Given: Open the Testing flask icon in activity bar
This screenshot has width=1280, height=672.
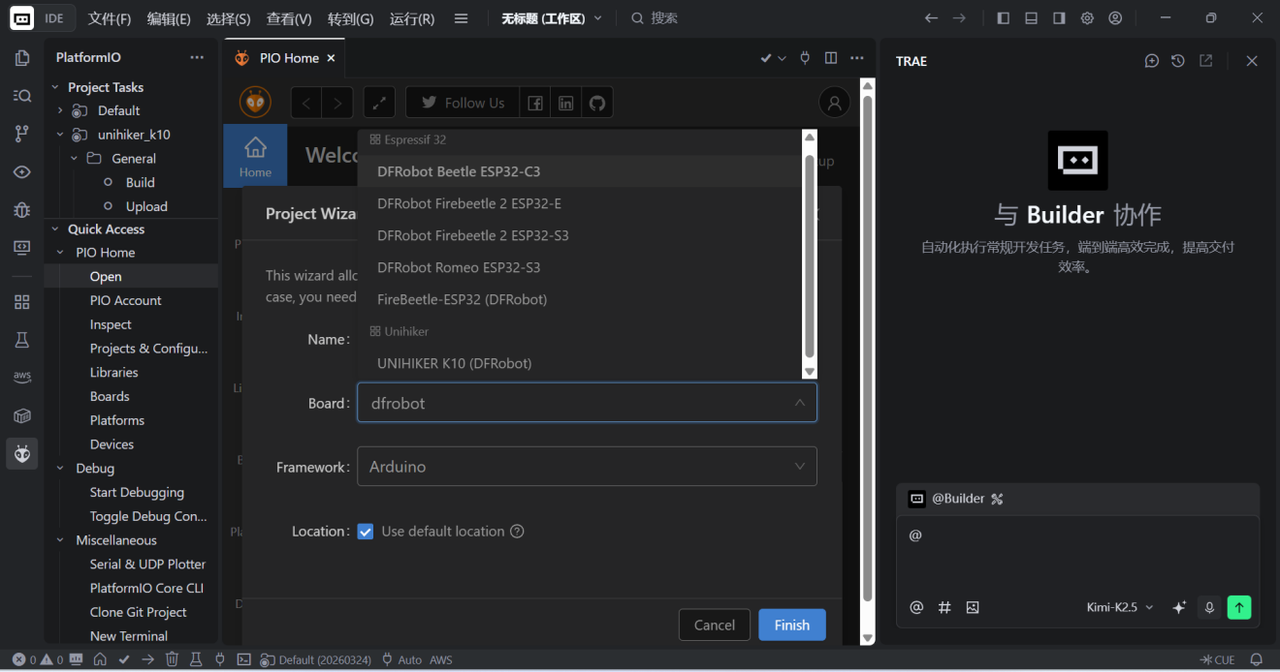Looking at the screenshot, I should pyautogui.click(x=22, y=340).
